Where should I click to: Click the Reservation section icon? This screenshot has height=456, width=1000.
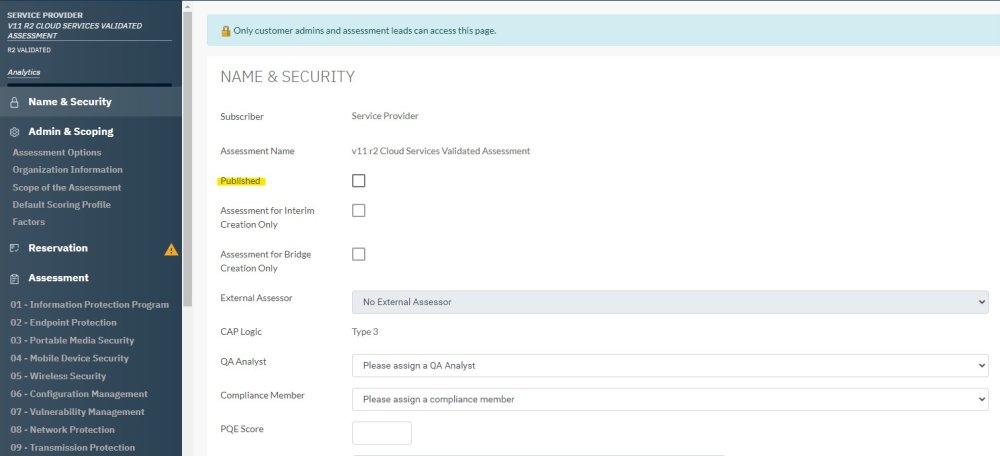(14, 248)
